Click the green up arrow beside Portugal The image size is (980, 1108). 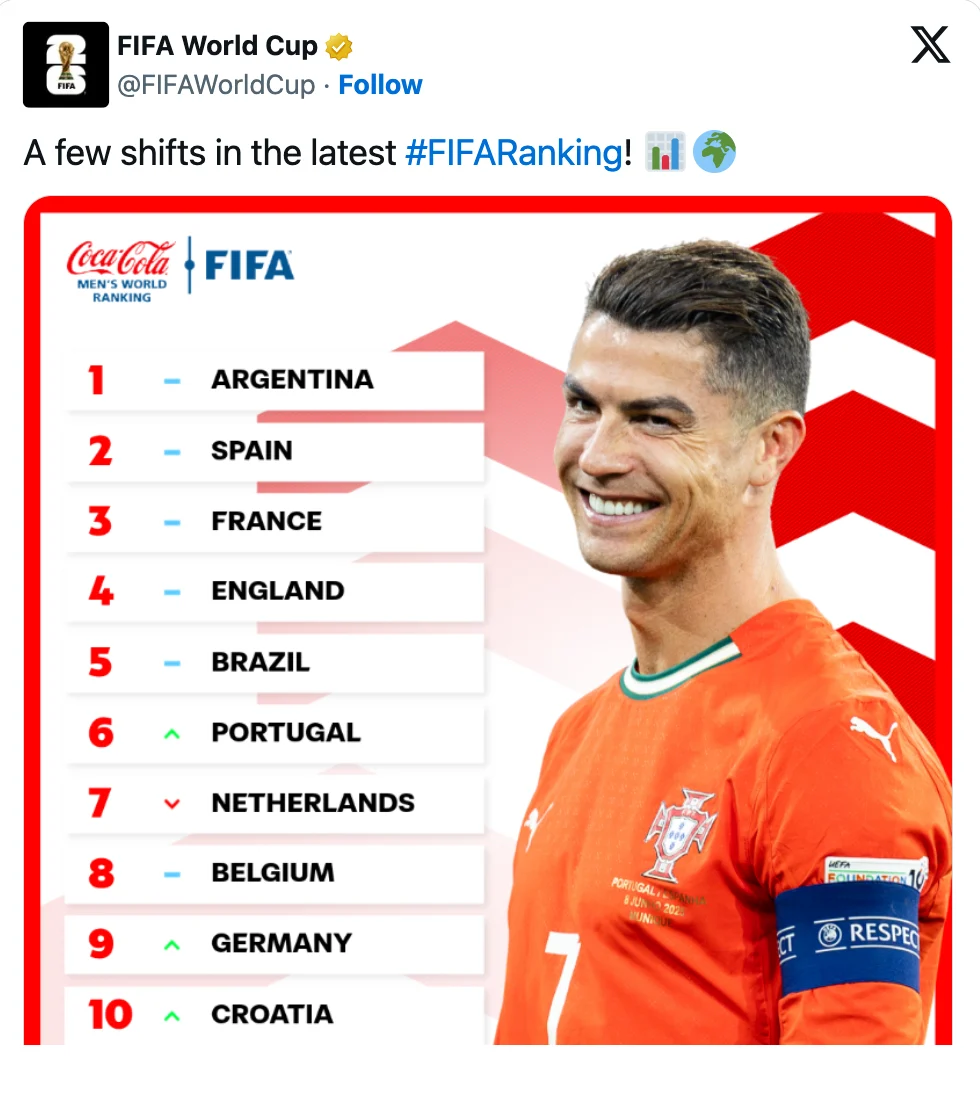click(172, 734)
